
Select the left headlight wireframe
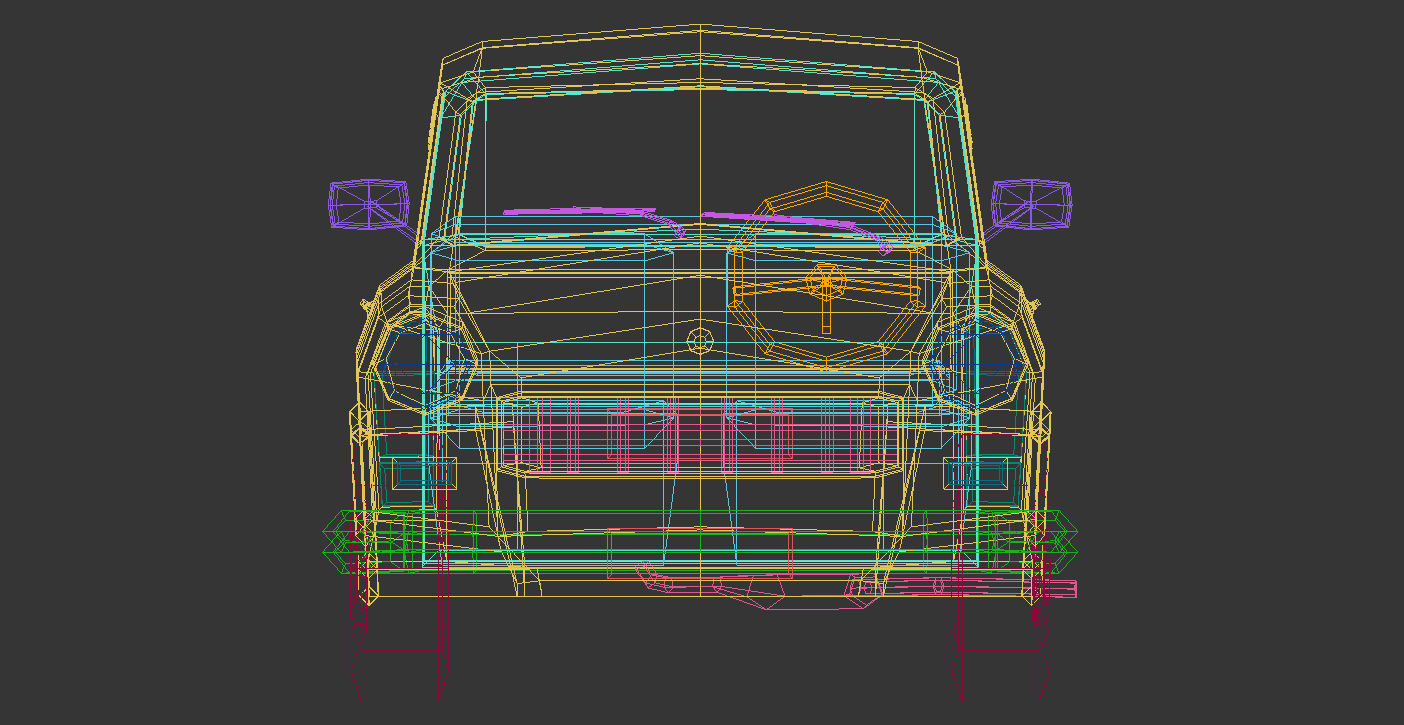(427, 361)
